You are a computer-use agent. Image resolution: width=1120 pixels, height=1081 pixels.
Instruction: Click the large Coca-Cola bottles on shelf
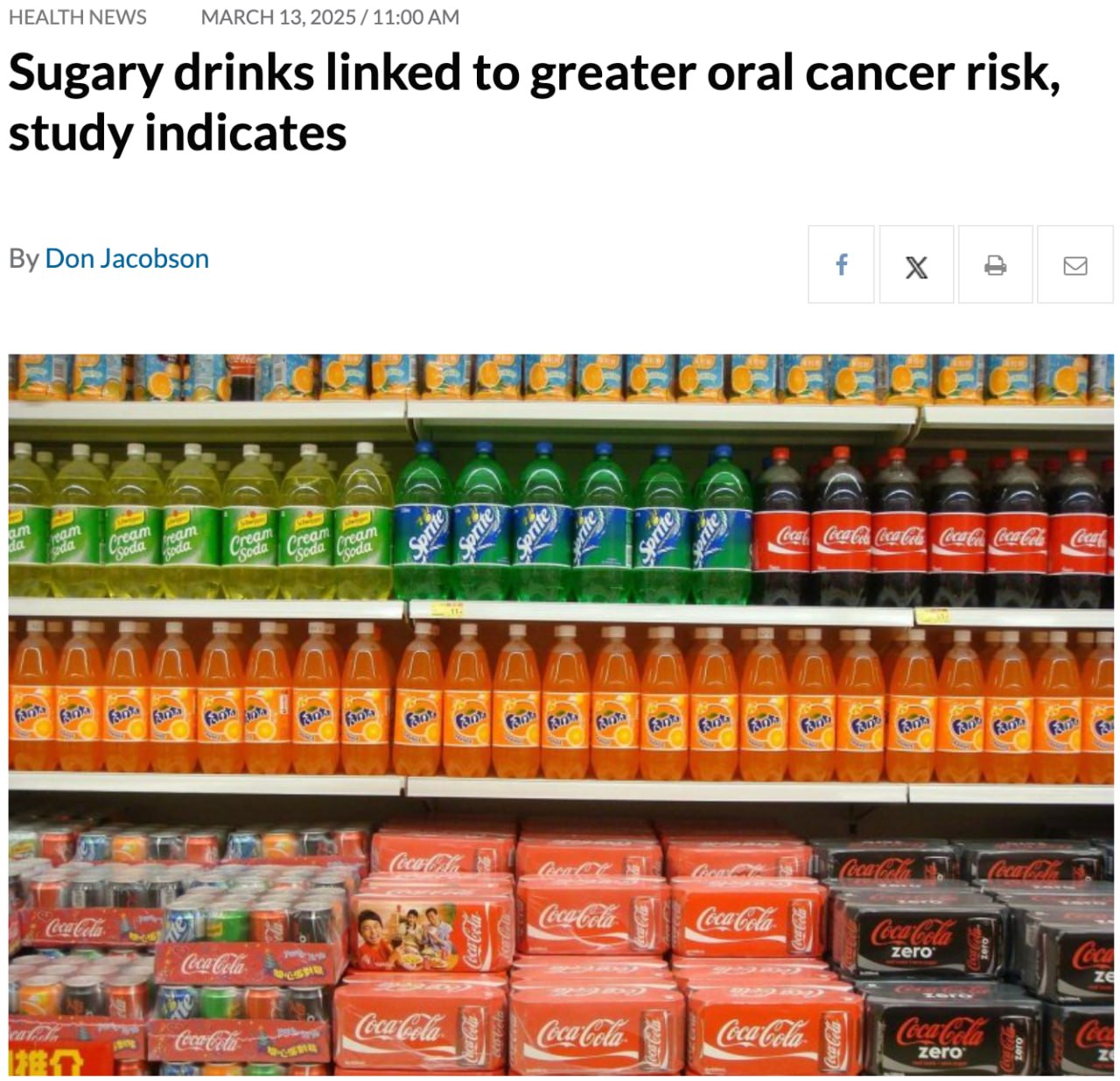click(932, 525)
